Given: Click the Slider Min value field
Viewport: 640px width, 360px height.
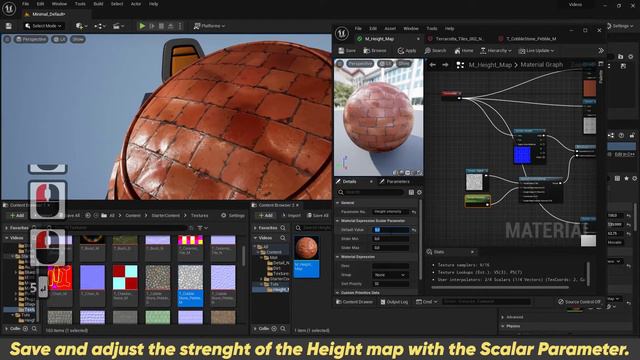Looking at the screenshot, I should tap(391, 239).
